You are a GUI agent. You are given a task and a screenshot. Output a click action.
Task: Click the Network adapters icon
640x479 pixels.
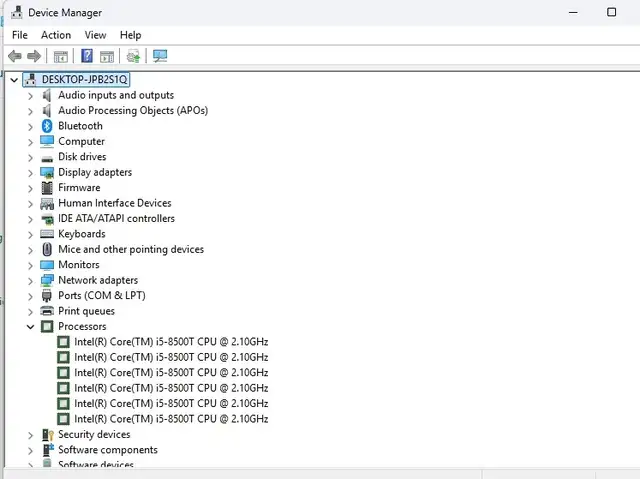tap(47, 280)
